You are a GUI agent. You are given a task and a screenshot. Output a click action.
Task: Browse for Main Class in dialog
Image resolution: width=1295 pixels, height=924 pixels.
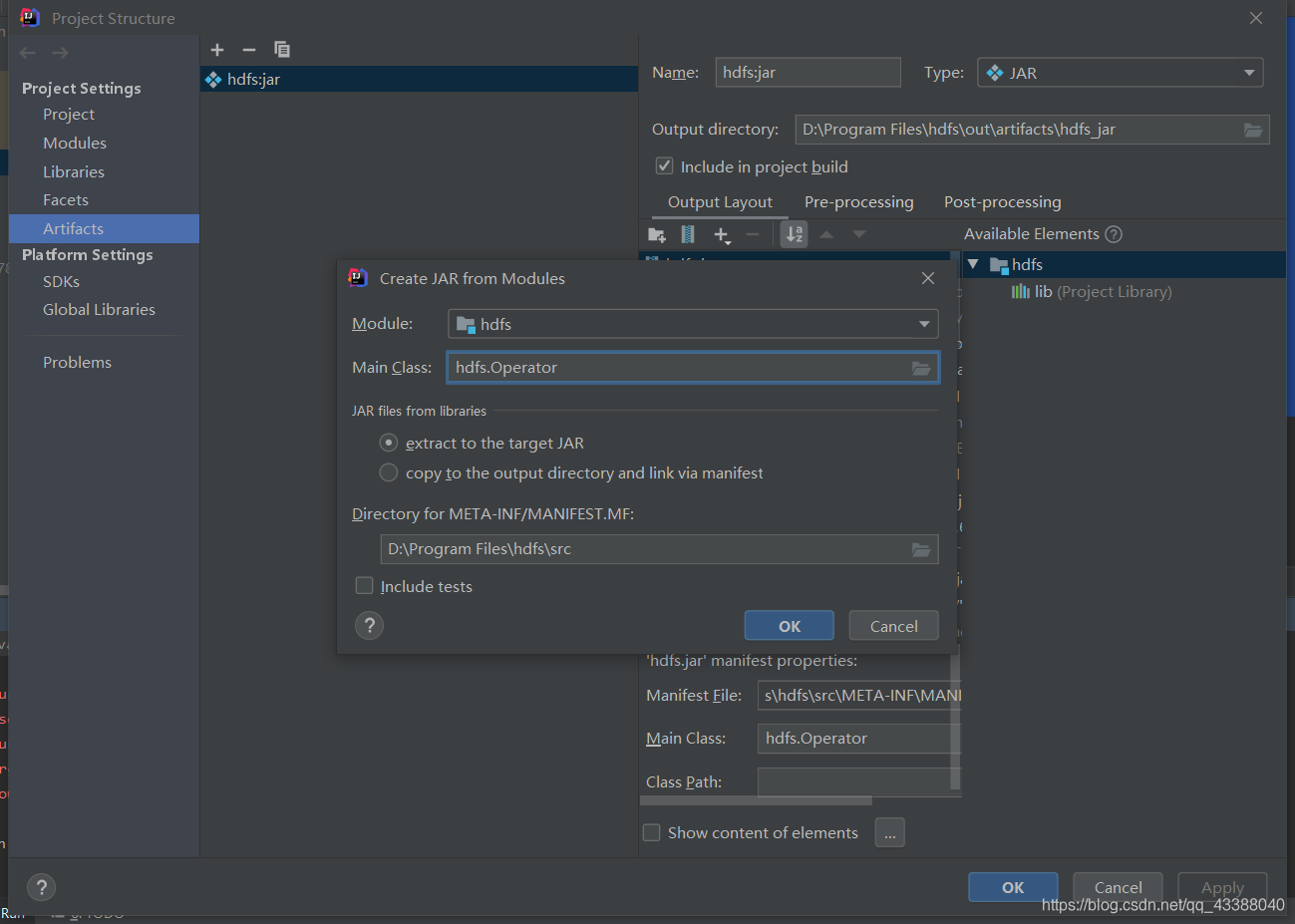pyautogui.click(x=921, y=368)
